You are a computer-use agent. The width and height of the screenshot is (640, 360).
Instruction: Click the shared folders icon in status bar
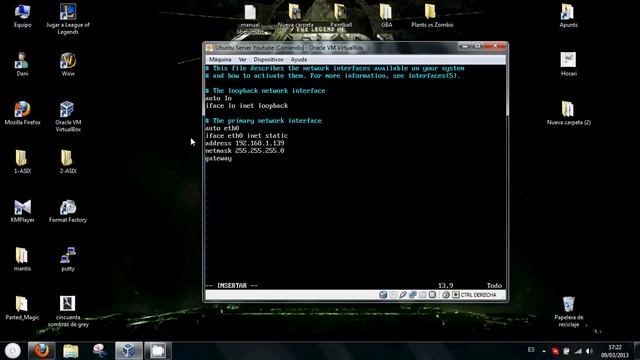point(422,295)
